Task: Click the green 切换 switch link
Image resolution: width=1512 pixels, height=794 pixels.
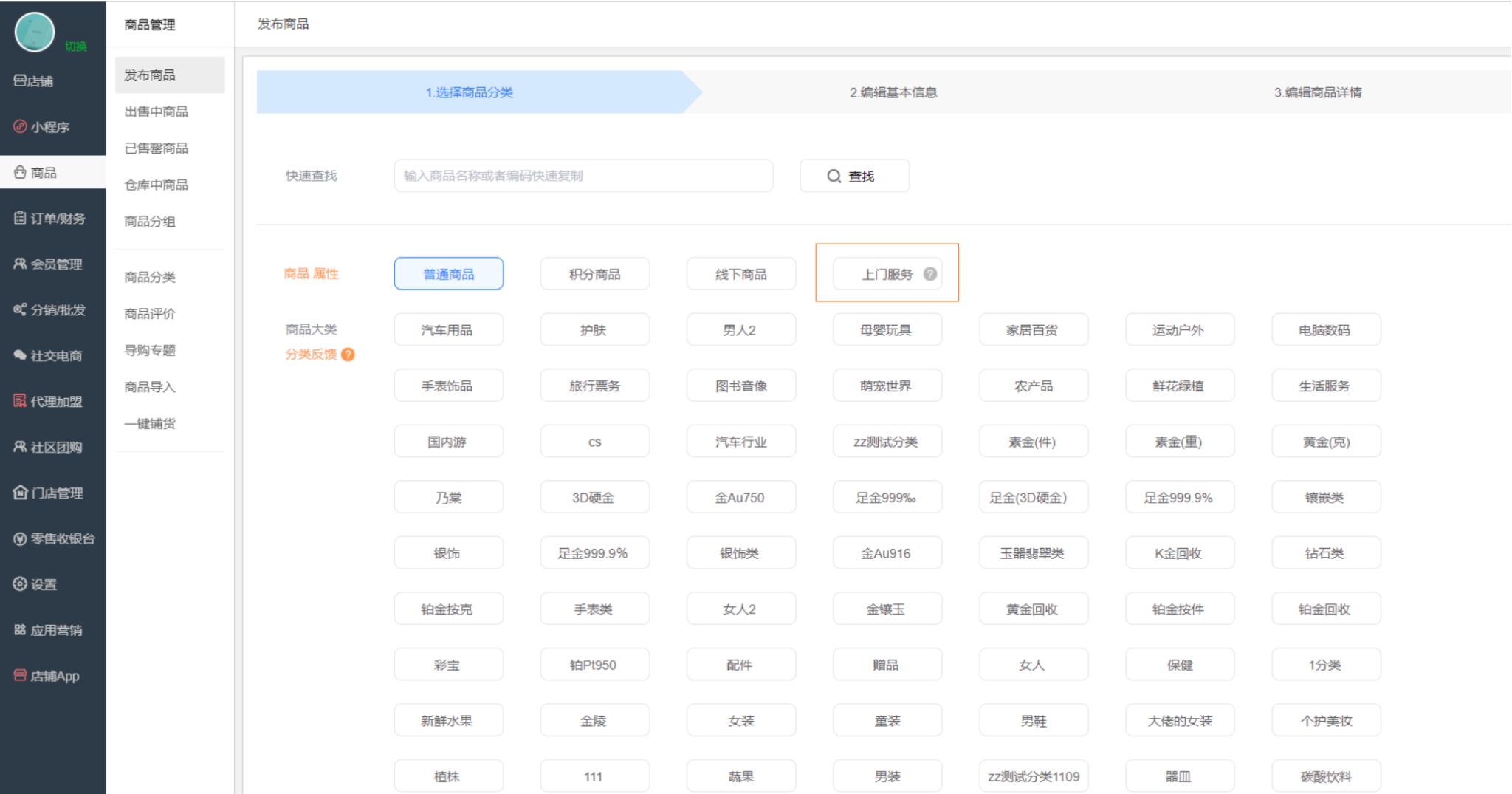Action: point(76,47)
